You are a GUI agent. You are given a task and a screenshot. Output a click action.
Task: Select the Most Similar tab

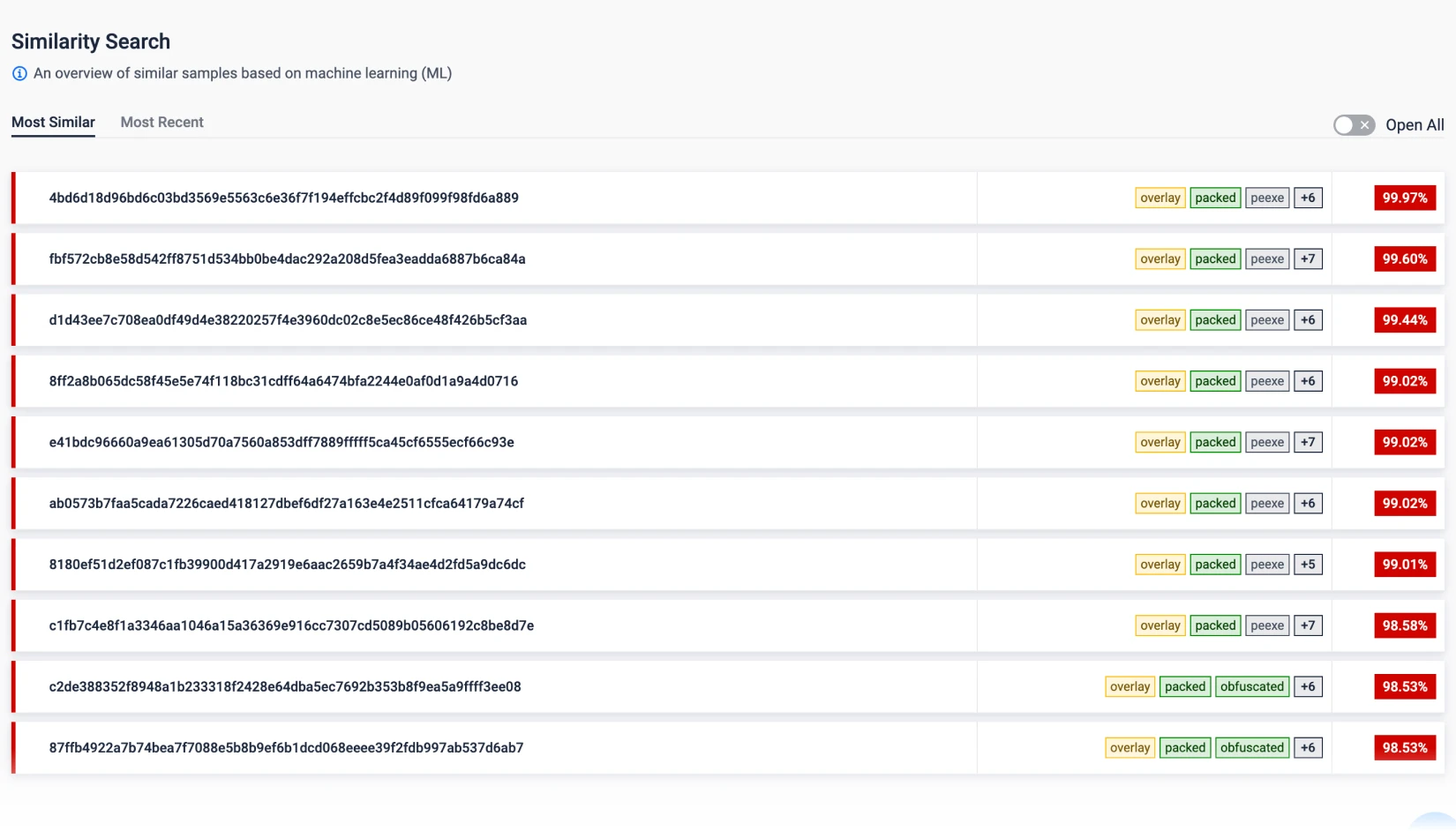tap(53, 123)
